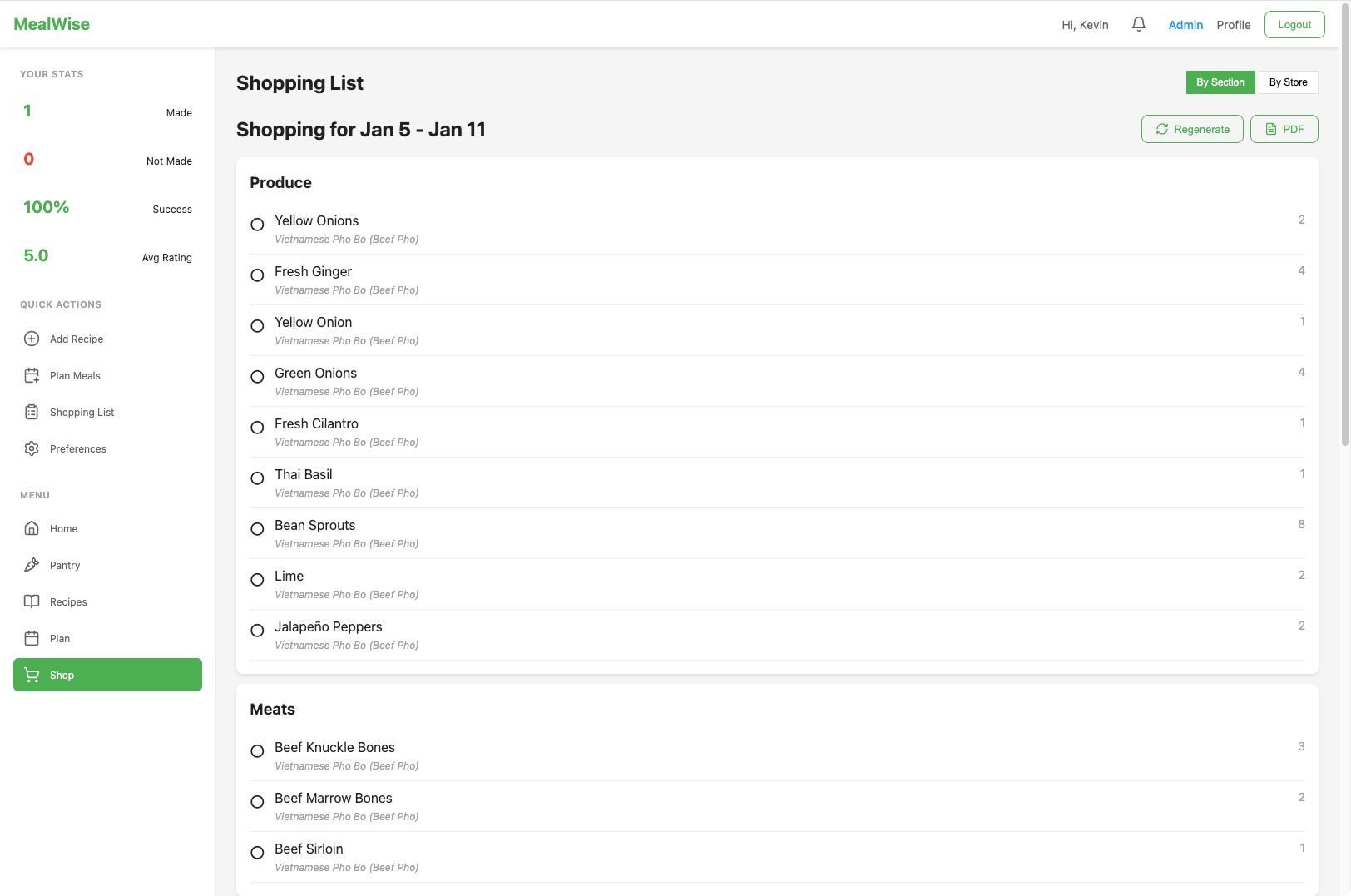Select the Shop cart icon
1351x896 pixels.
pos(32,675)
